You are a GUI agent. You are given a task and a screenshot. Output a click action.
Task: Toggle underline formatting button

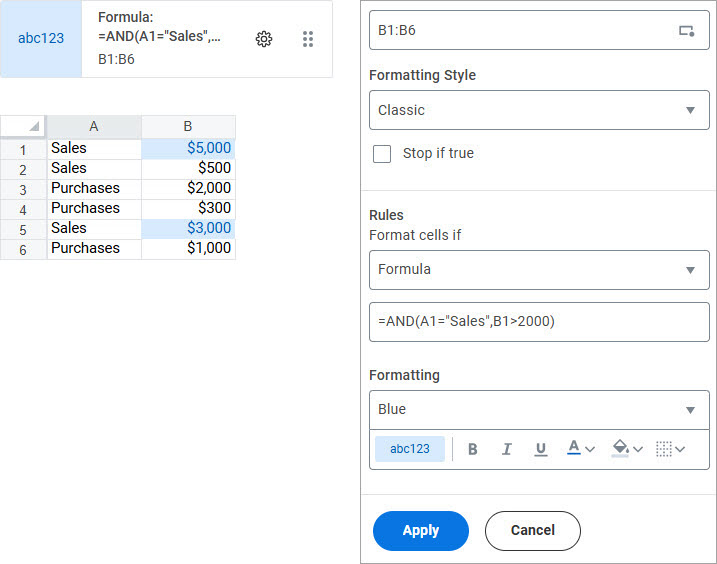pyautogui.click(x=540, y=449)
